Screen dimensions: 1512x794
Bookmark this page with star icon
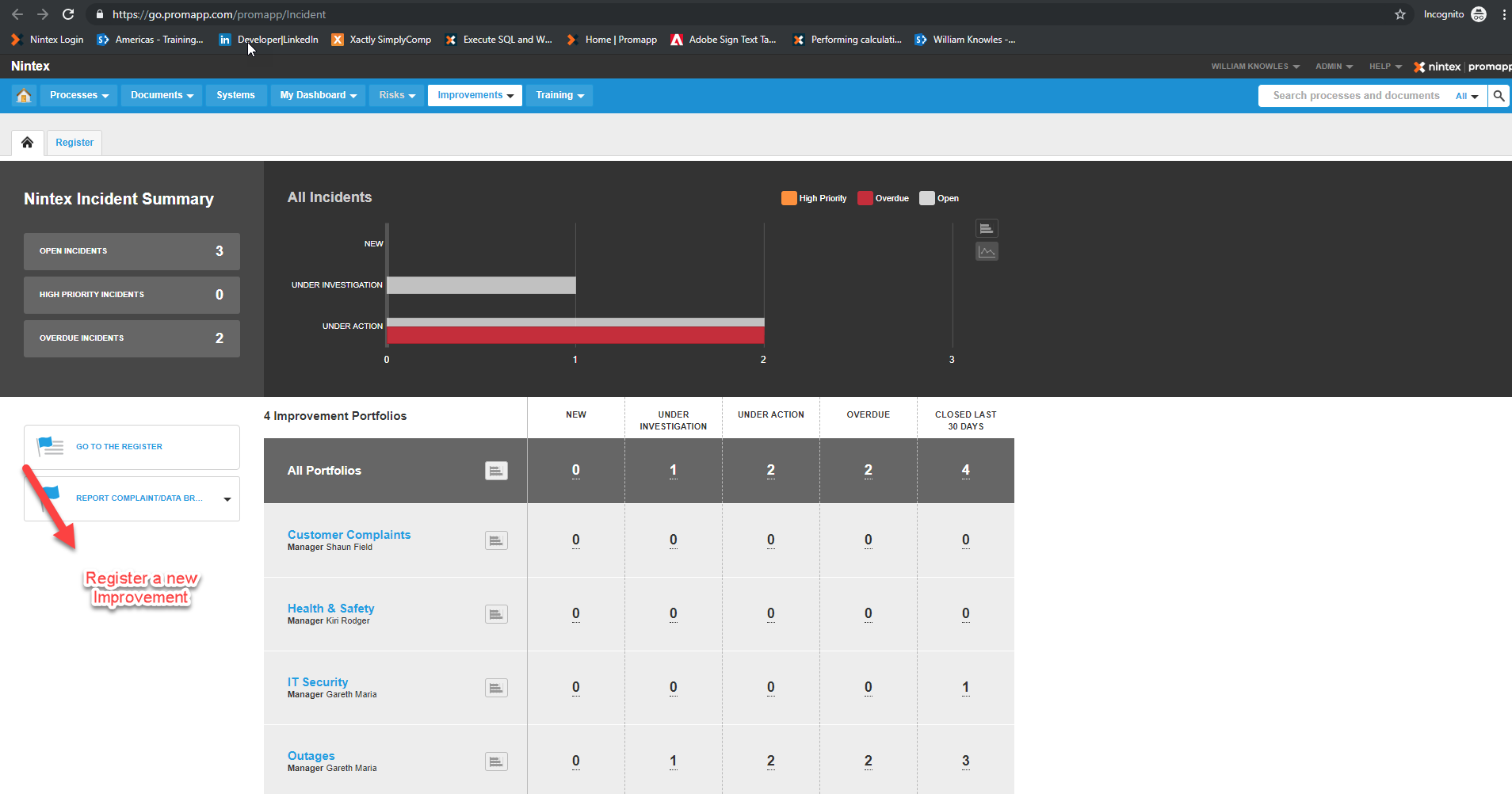(x=1400, y=14)
